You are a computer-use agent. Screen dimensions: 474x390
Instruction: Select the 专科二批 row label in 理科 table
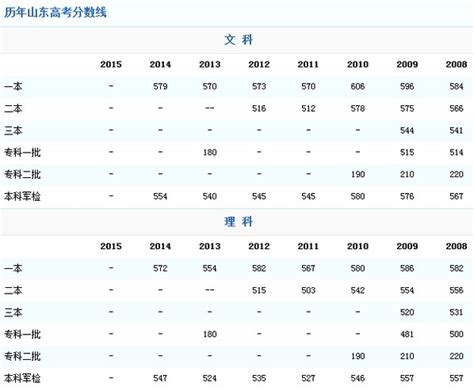coord(22,356)
